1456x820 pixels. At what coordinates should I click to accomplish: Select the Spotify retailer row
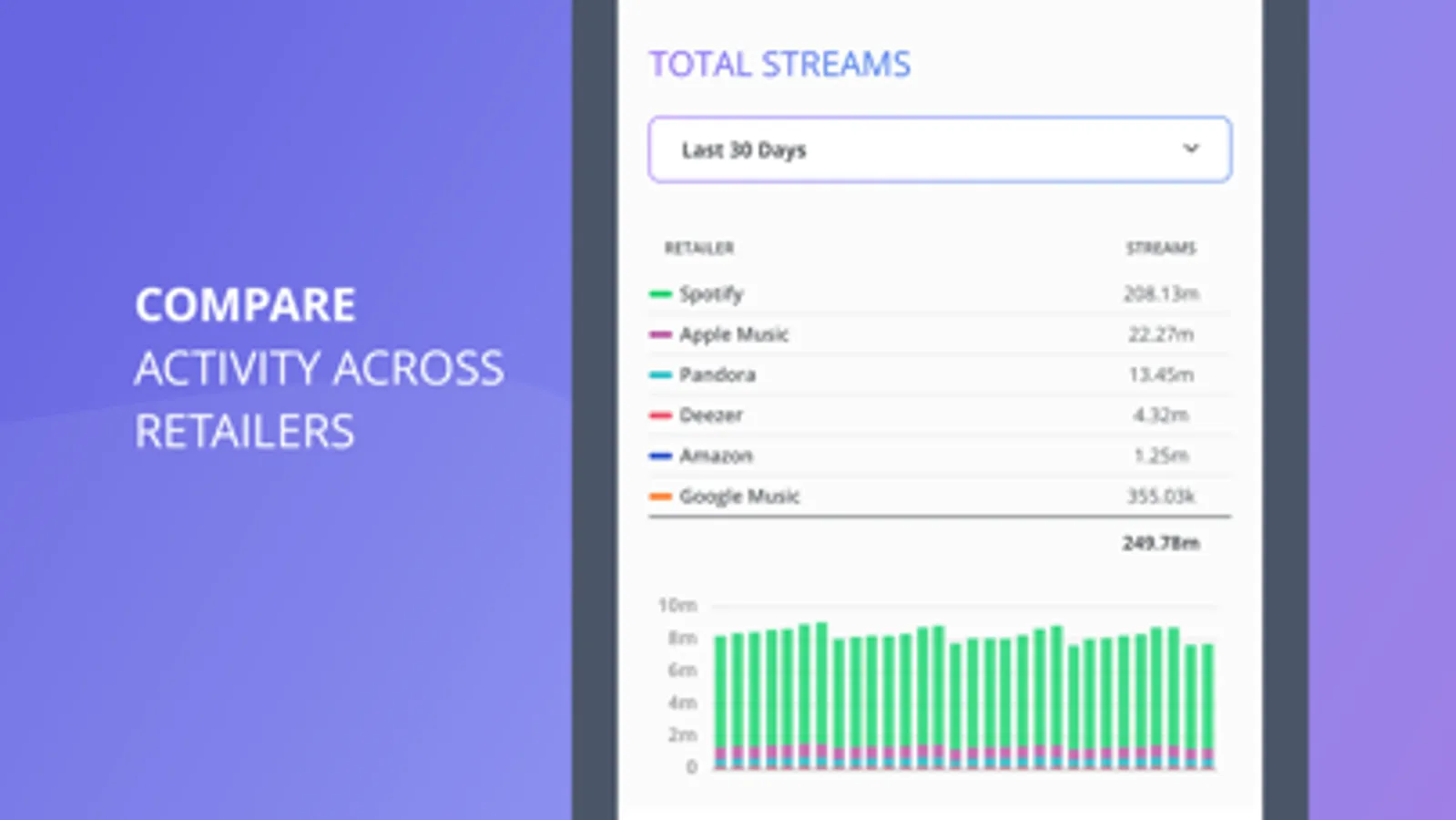click(x=940, y=293)
